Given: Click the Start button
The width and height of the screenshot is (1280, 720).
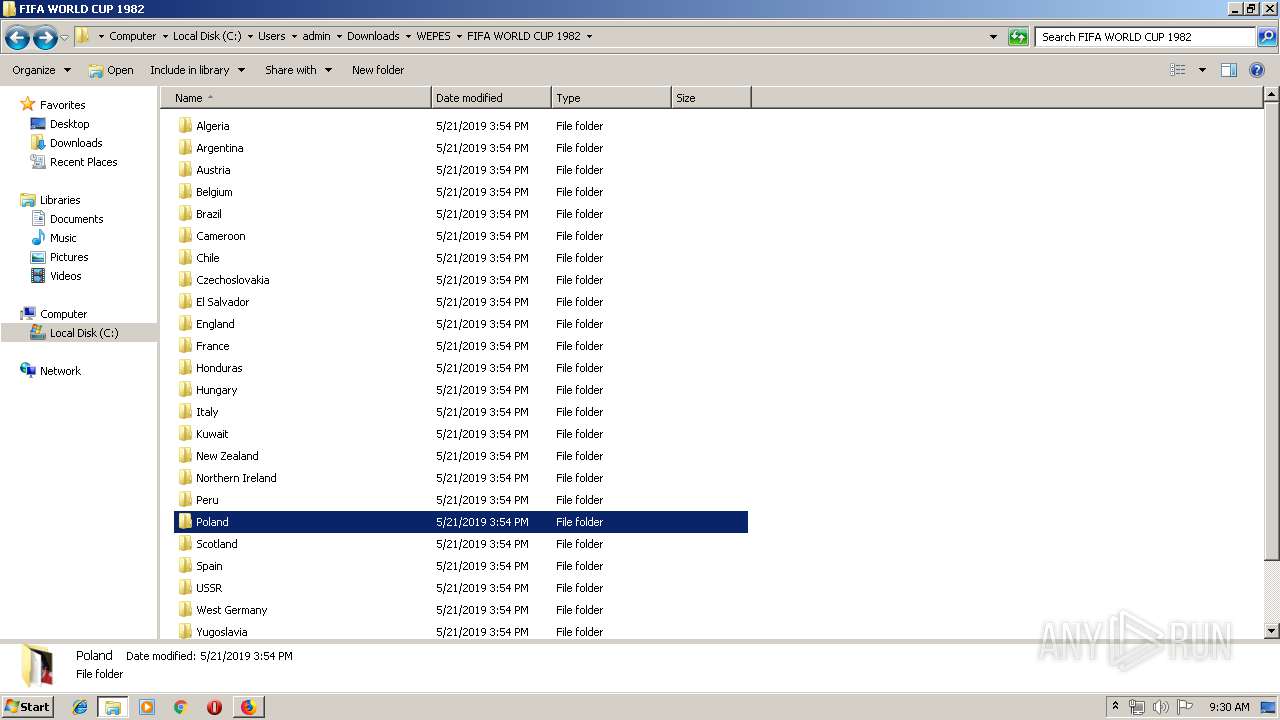Looking at the screenshot, I should click(27, 707).
